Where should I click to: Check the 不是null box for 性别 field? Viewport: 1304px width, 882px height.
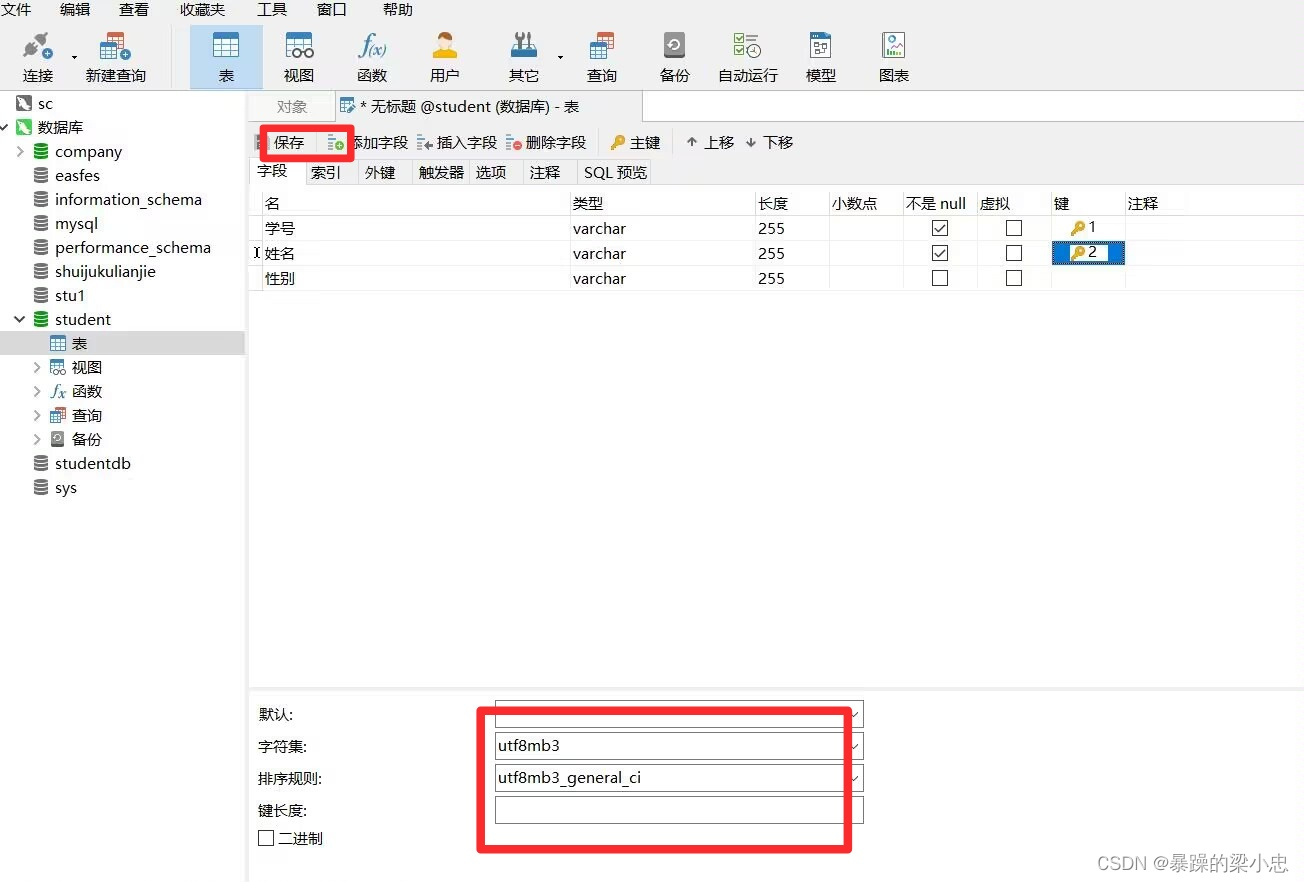tap(939, 278)
